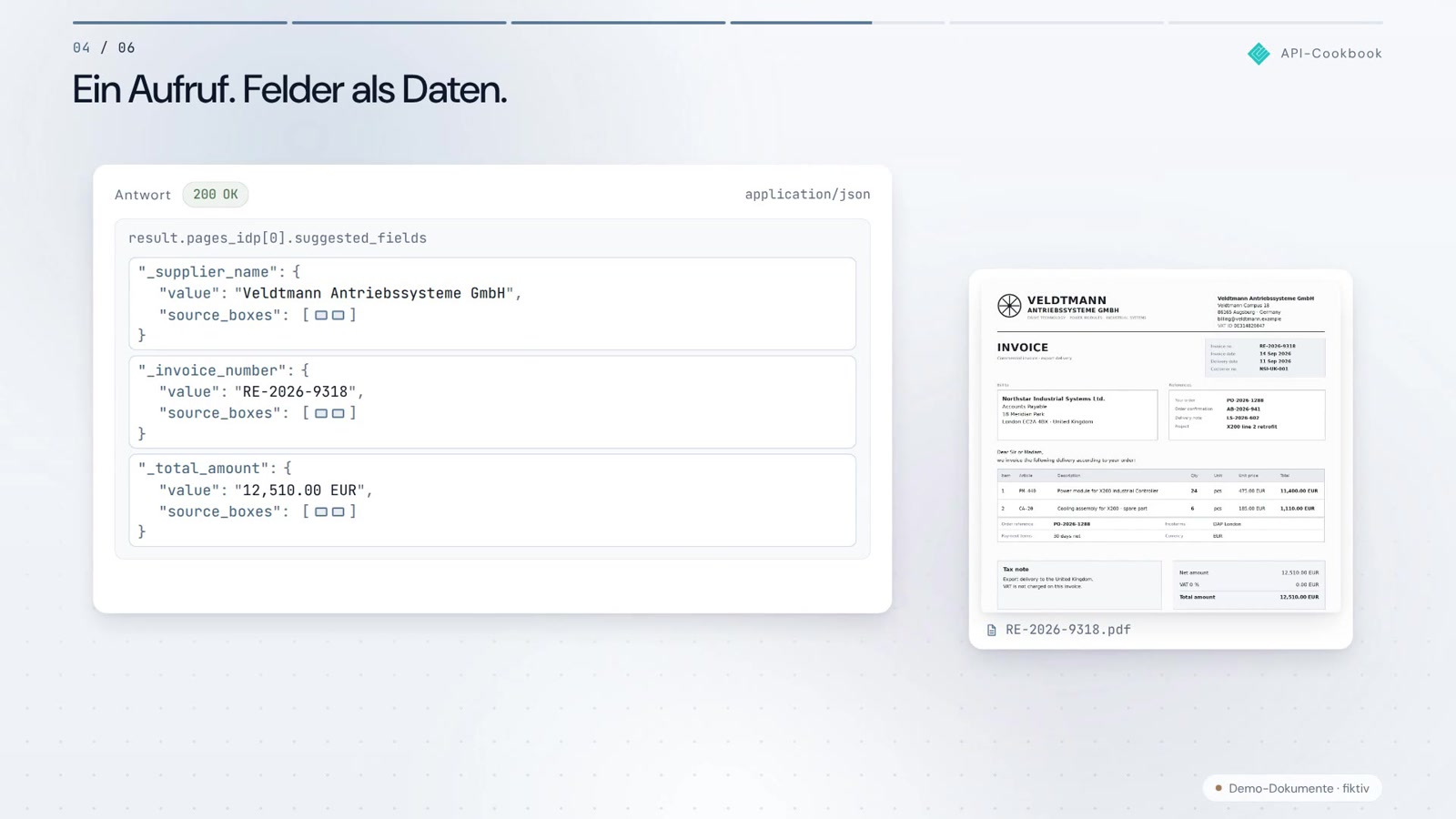Click the API-Cookbook label
1456x819 pixels.
pyautogui.click(x=1331, y=54)
